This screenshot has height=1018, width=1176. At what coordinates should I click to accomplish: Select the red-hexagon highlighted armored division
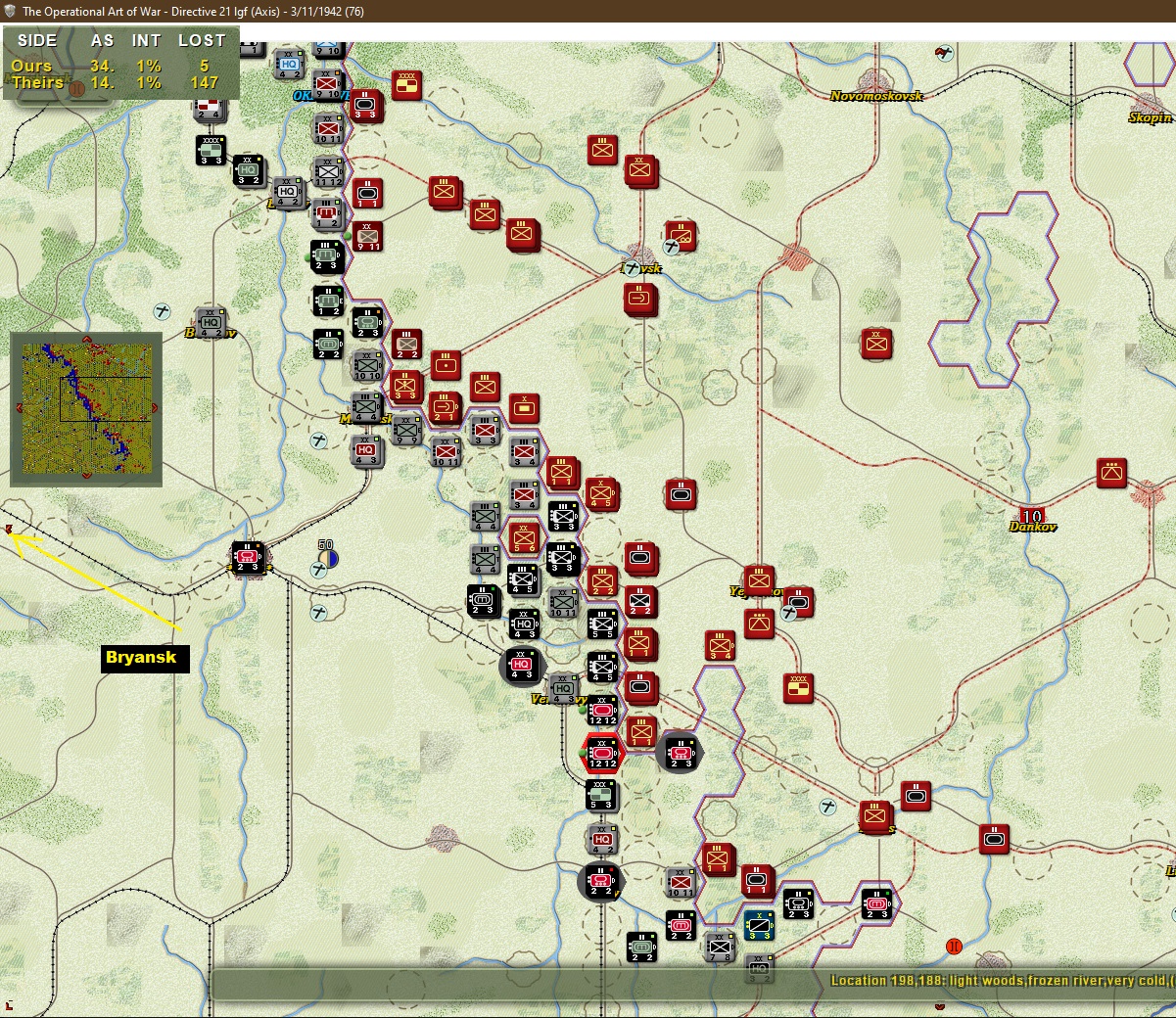click(602, 753)
